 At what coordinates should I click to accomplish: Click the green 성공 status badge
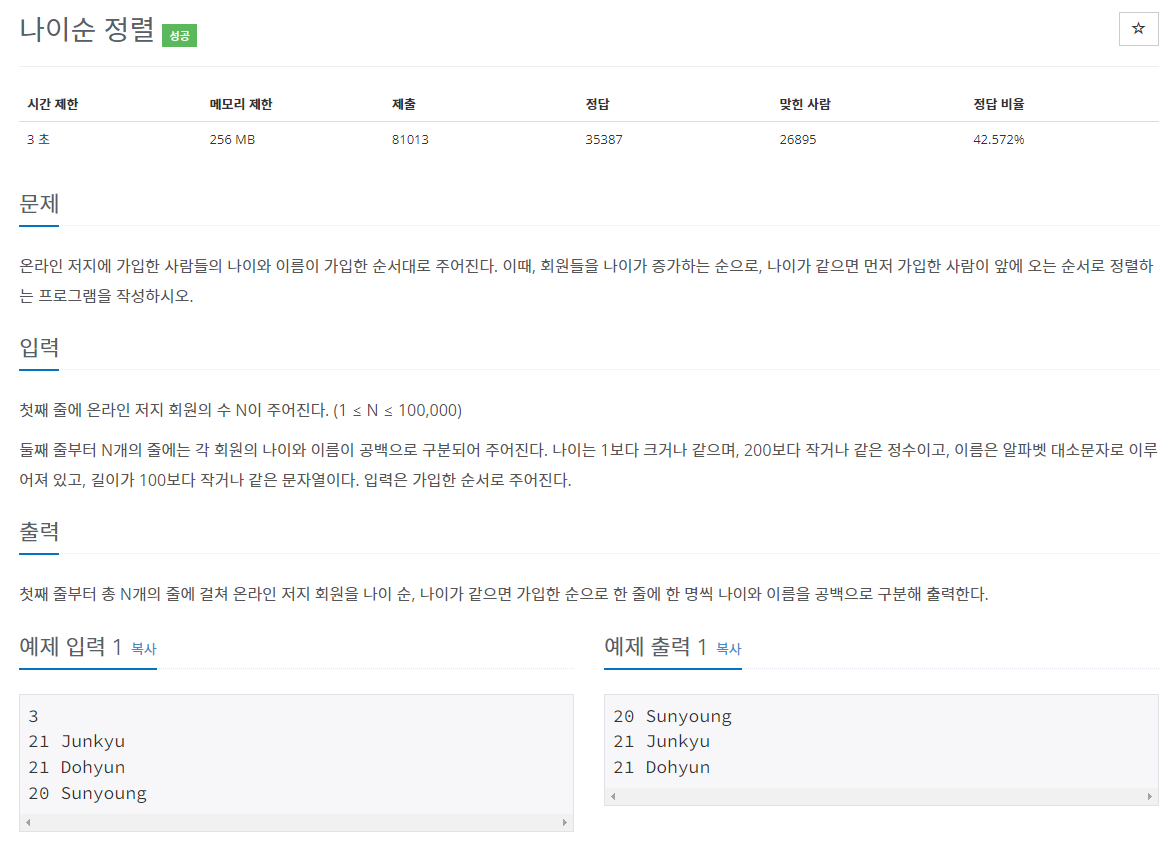[178, 35]
